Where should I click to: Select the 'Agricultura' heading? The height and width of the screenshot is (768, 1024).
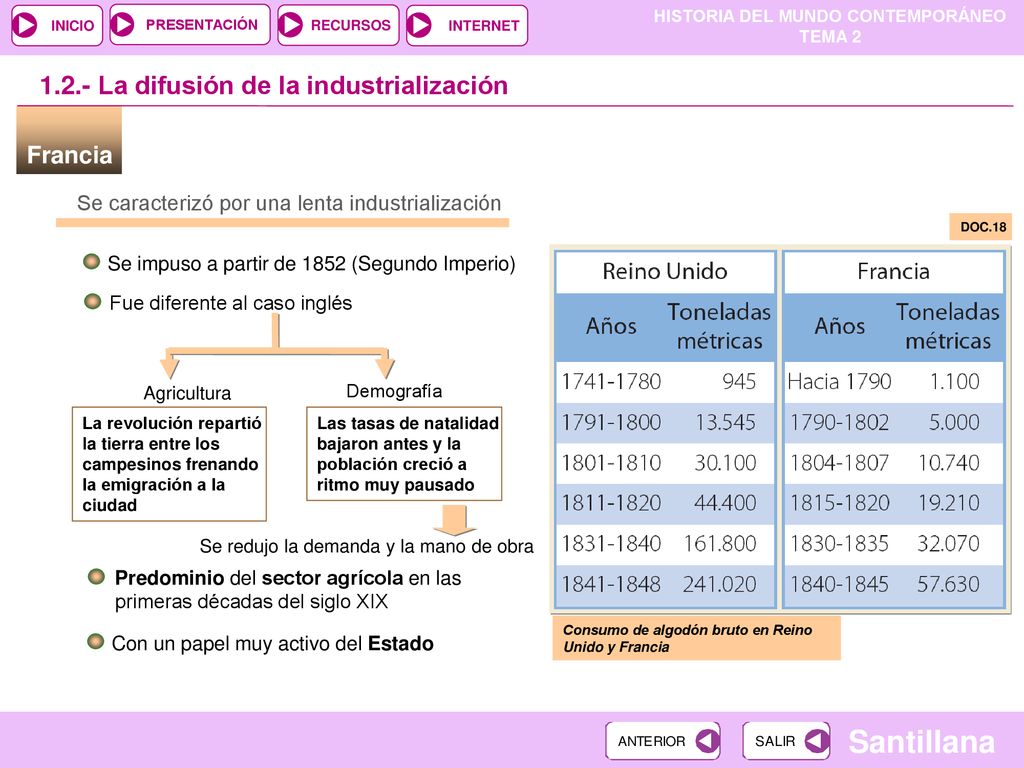(187, 393)
